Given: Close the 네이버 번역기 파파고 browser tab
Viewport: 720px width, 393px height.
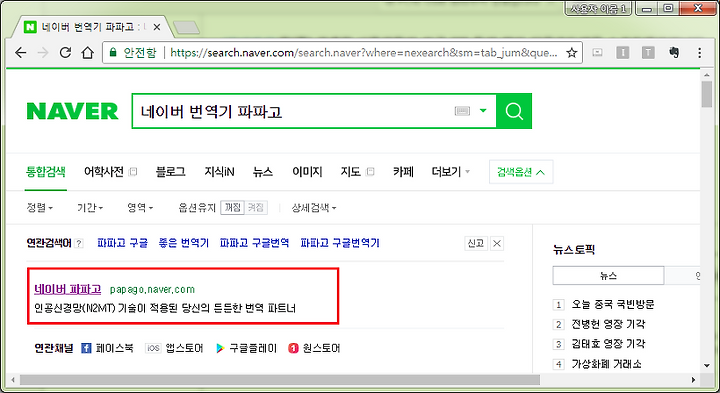Looking at the screenshot, I should tap(157, 27).
